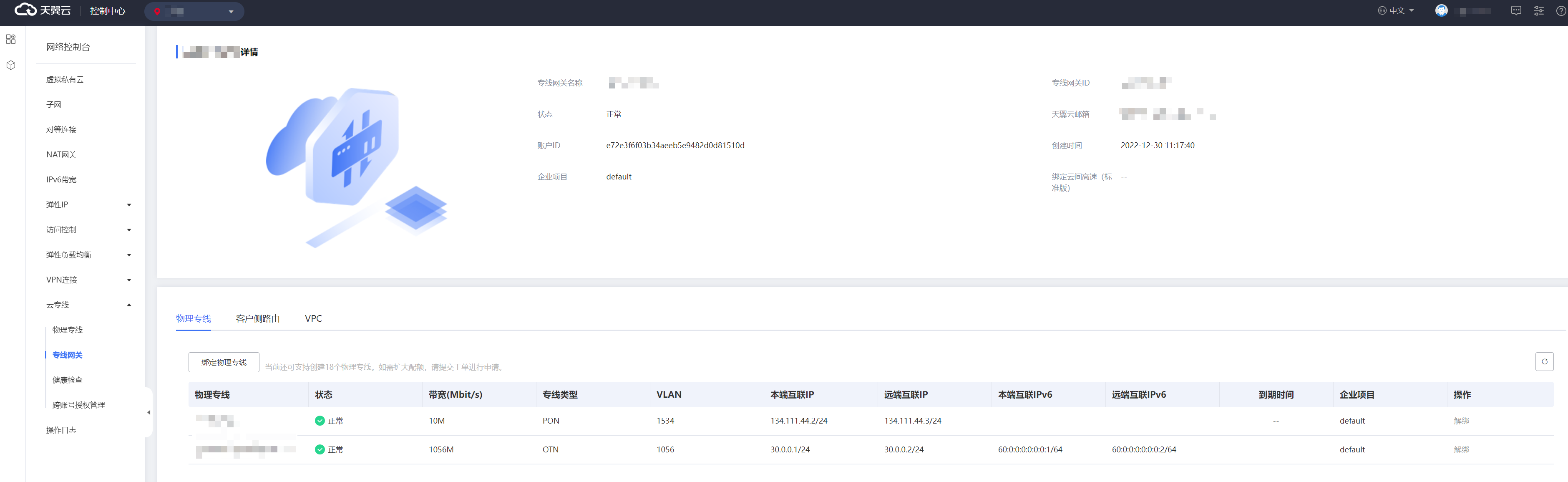Click the help question mark icon
Viewport: 1568px width, 482px height.
(1560, 11)
